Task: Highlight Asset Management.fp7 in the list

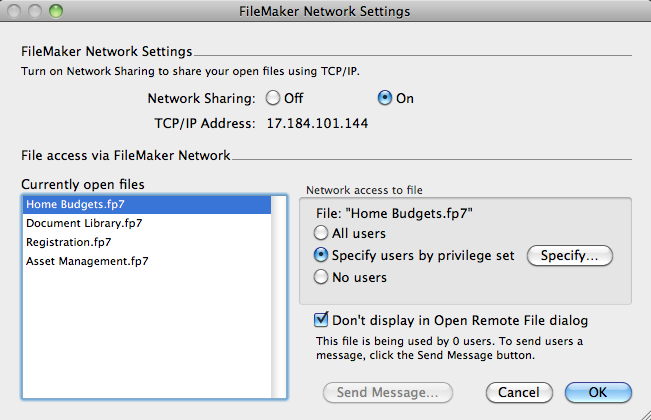Action: [87, 261]
